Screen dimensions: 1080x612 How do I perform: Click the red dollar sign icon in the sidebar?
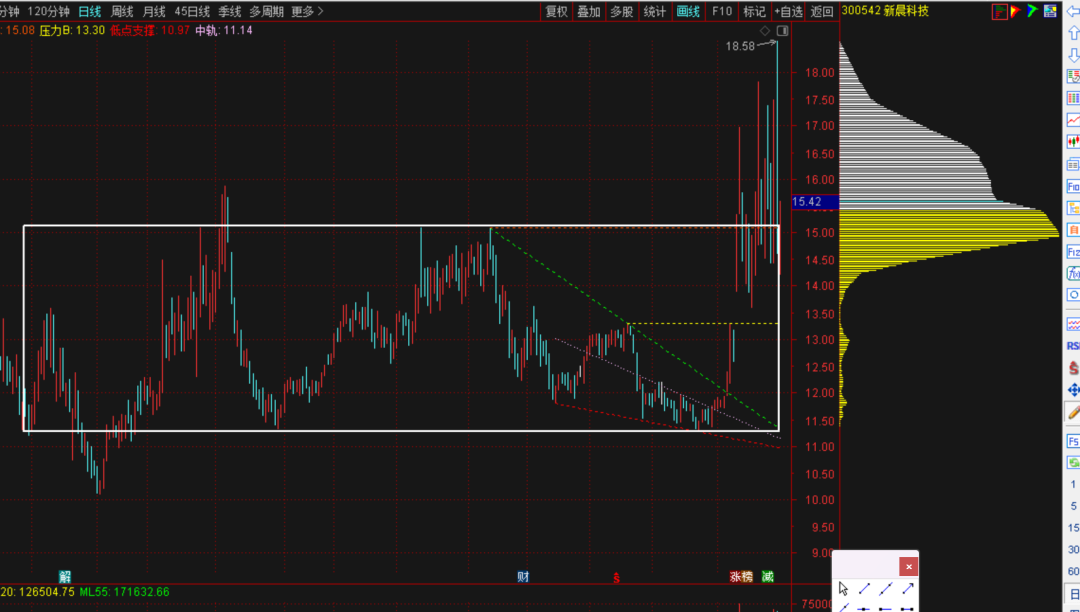click(x=1073, y=368)
